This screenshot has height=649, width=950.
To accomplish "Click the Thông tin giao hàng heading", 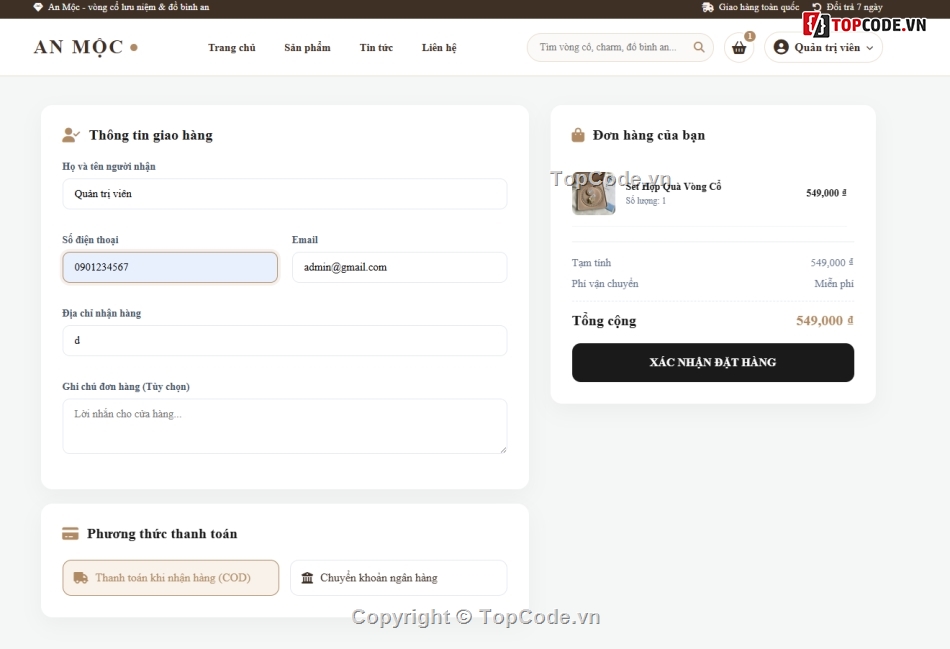I will (x=151, y=135).
